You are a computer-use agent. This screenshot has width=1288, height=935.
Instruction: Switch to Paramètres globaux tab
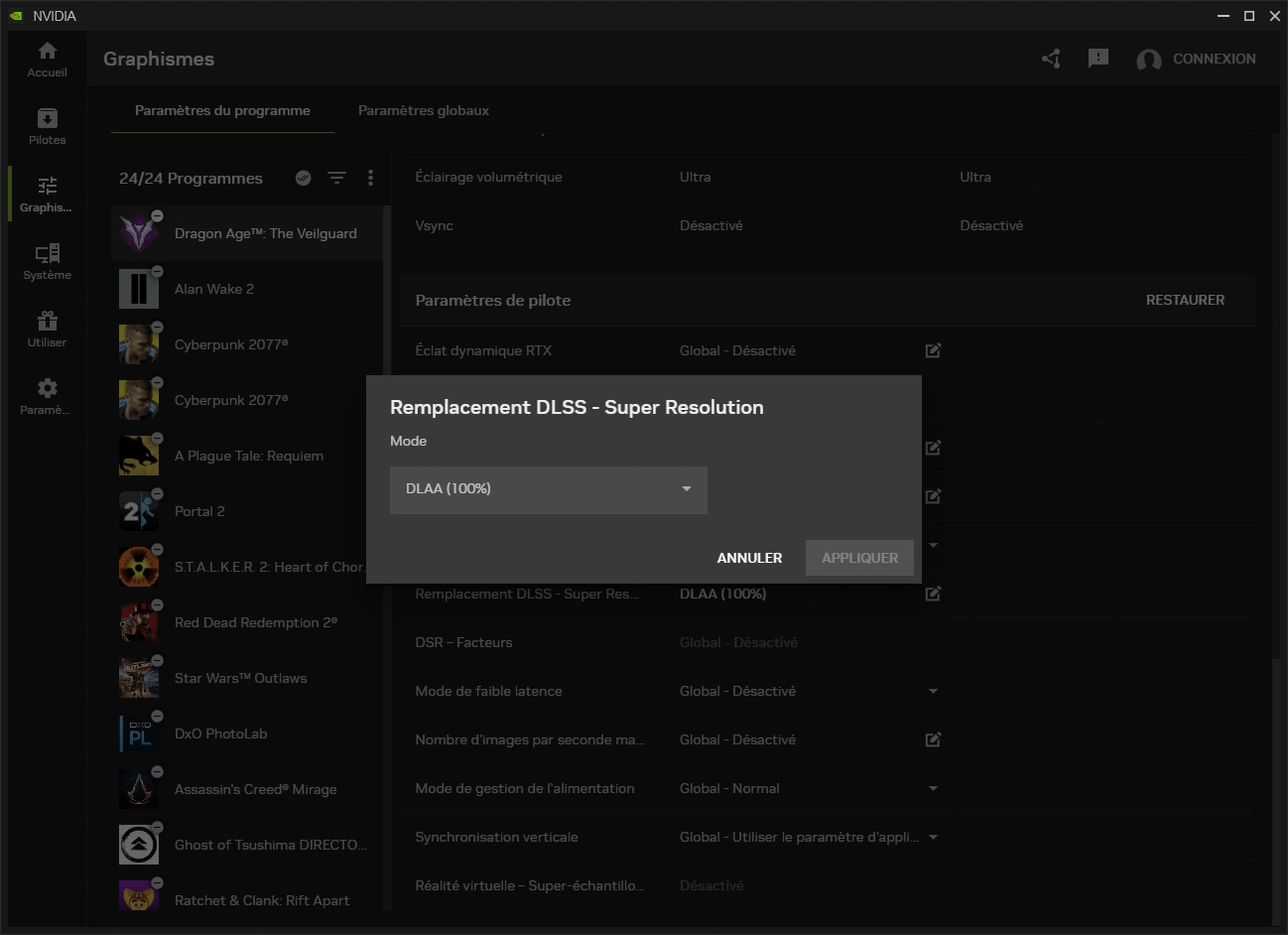[424, 110]
